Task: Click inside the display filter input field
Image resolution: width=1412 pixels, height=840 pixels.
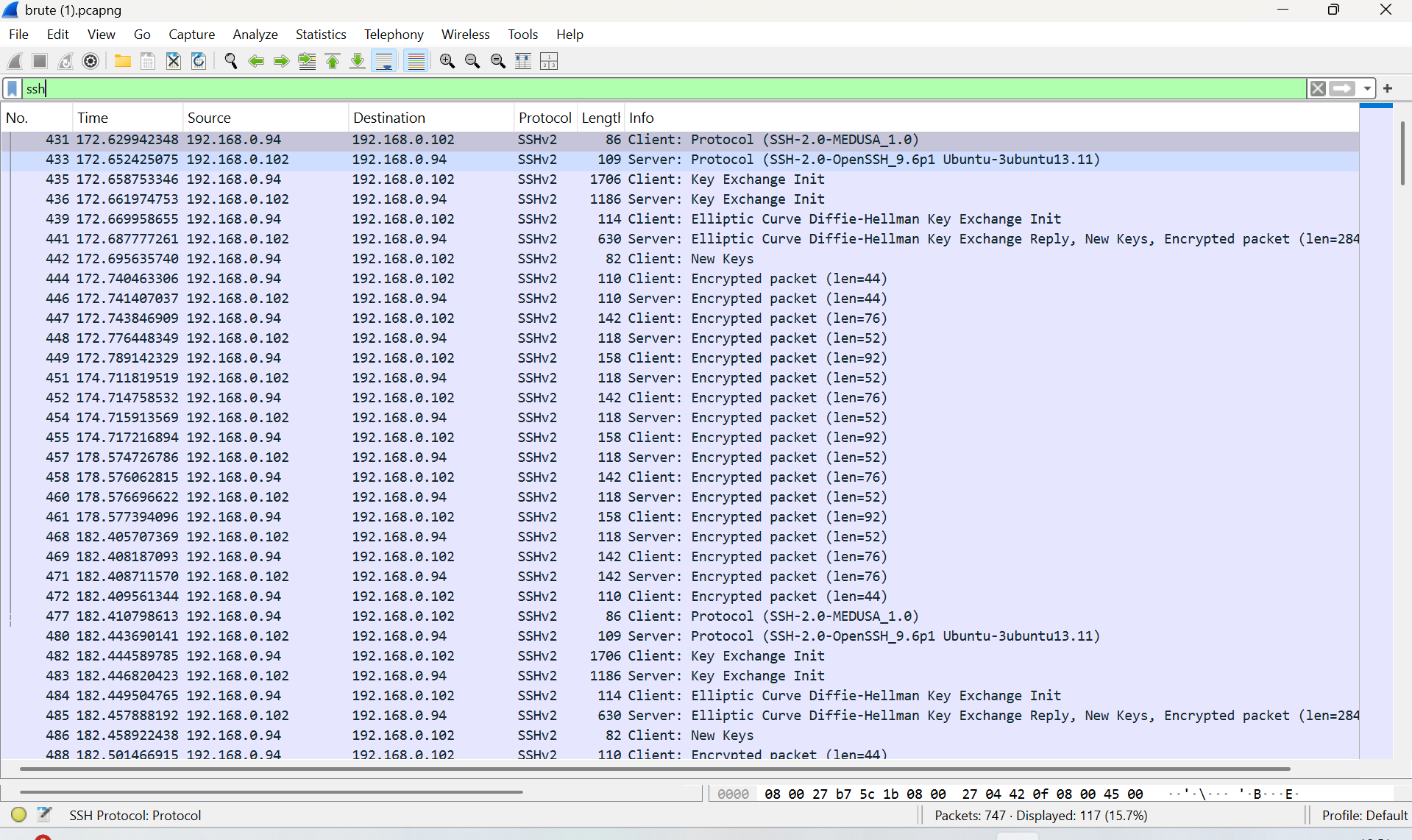Action: (x=294, y=88)
